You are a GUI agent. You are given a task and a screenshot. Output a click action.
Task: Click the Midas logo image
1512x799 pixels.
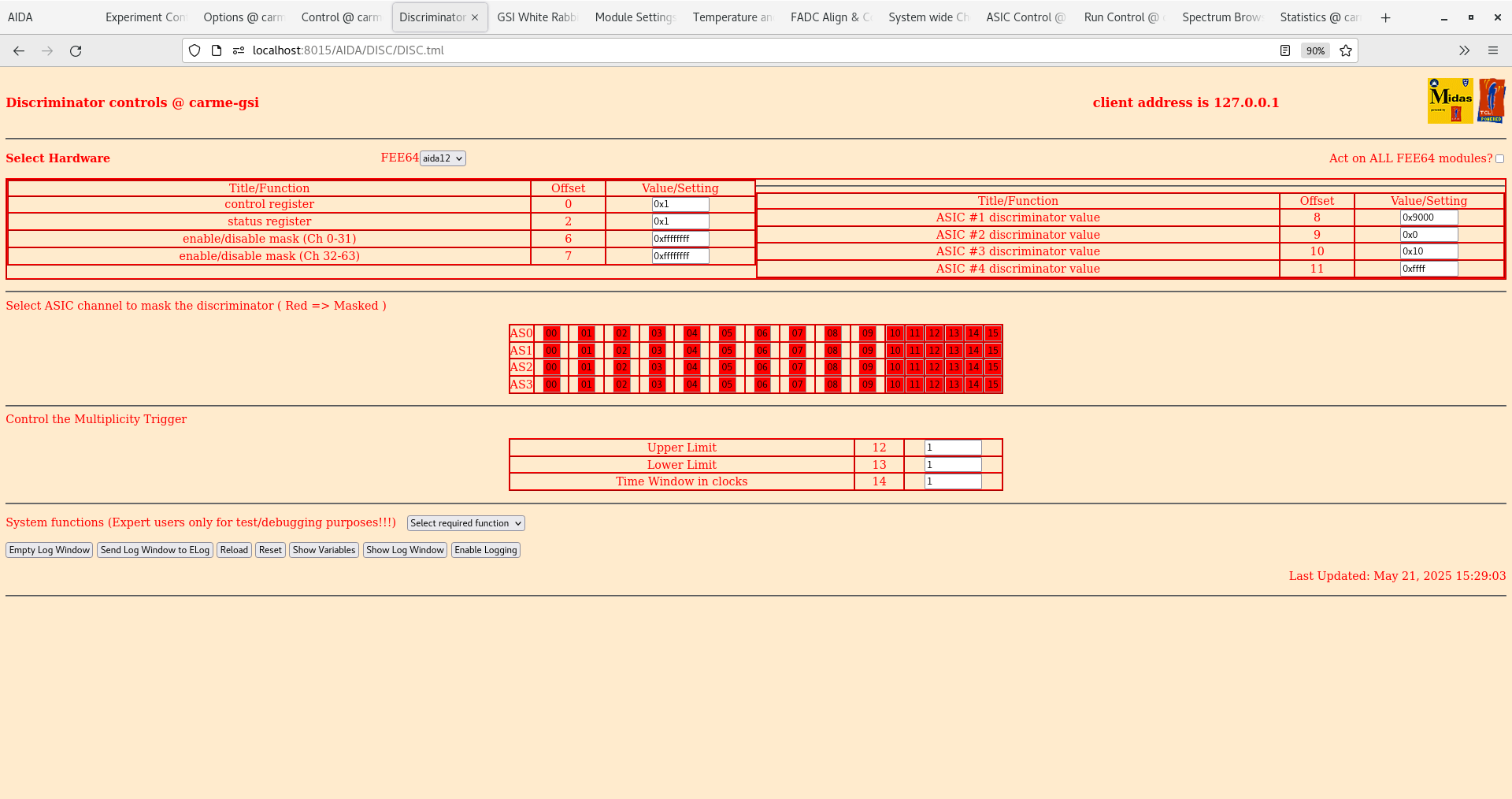coord(1450,100)
